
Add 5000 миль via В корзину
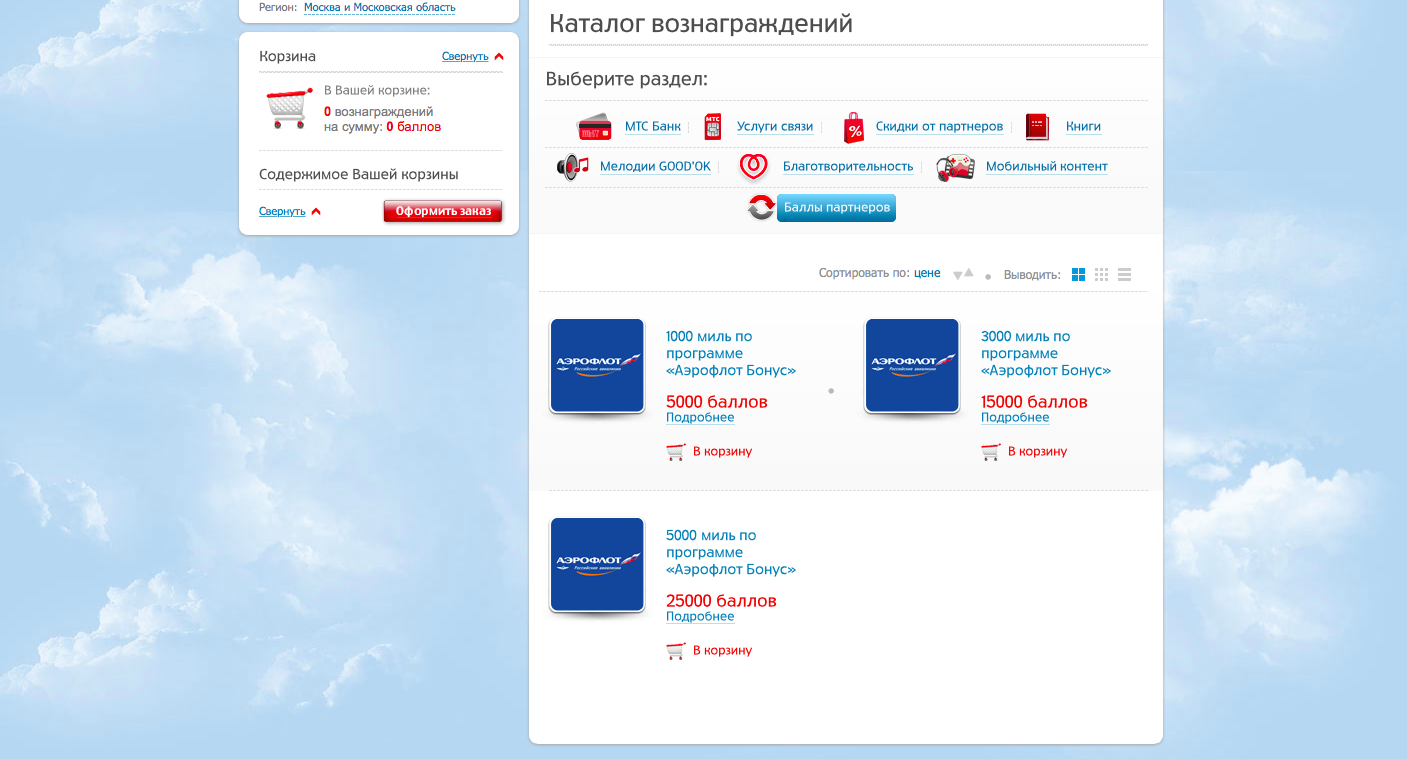[x=722, y=651]
